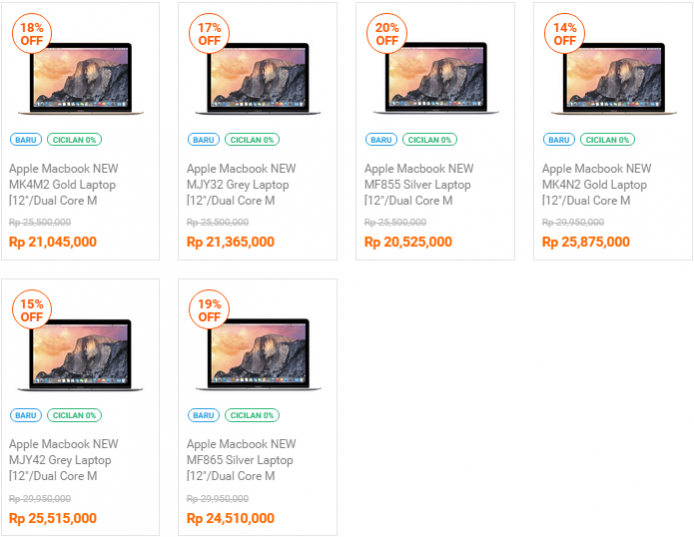The image size is (694, 537).
Task: Click the 14% OFF discount badge
Action: (565, 34)
